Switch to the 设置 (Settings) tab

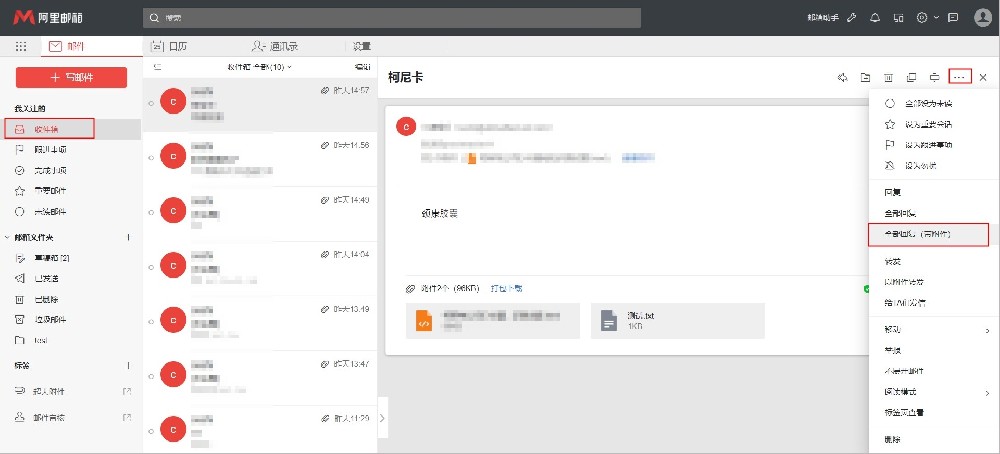[x=362, y=47]
